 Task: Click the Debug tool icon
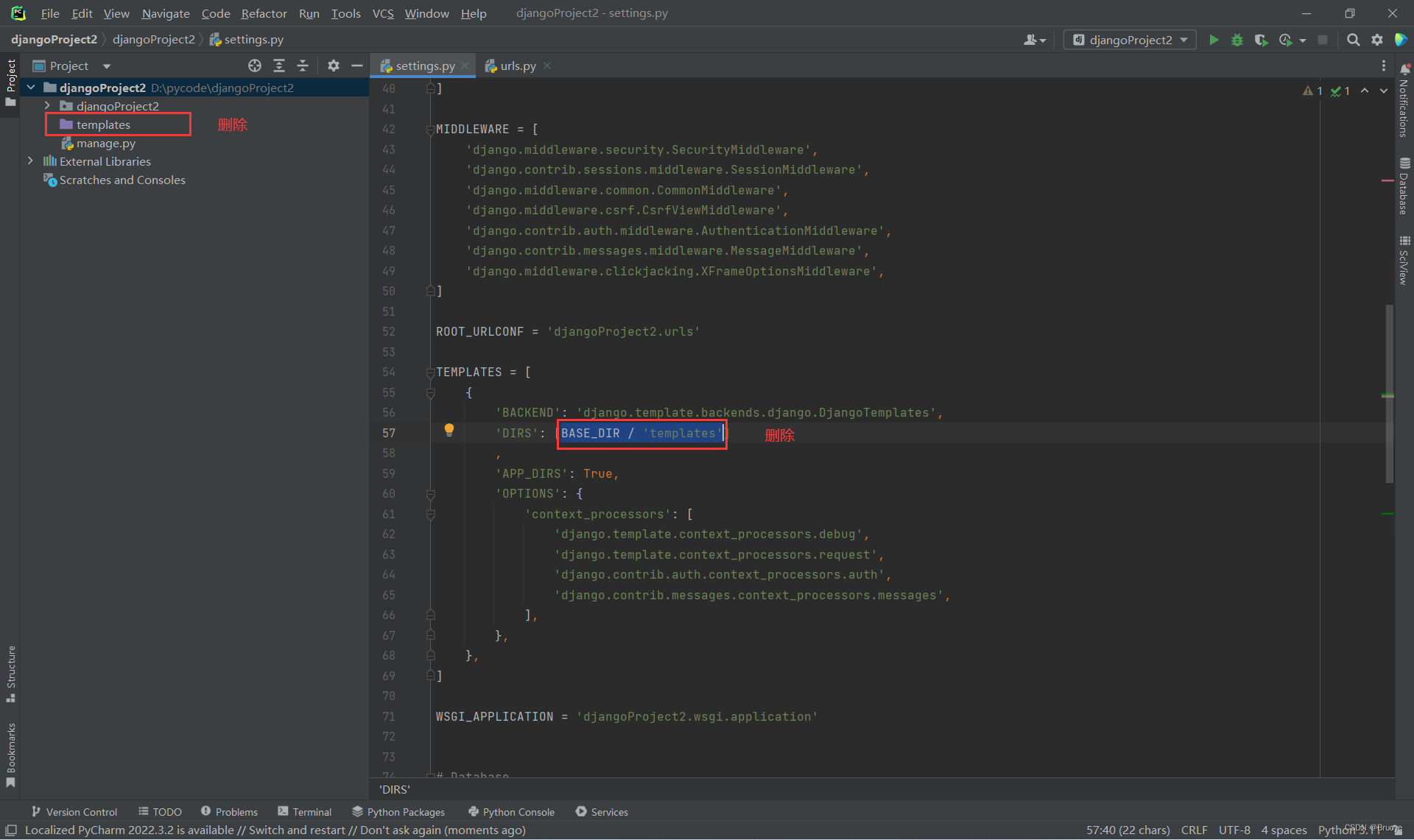pyautogui.click(x=1237, y=40)
